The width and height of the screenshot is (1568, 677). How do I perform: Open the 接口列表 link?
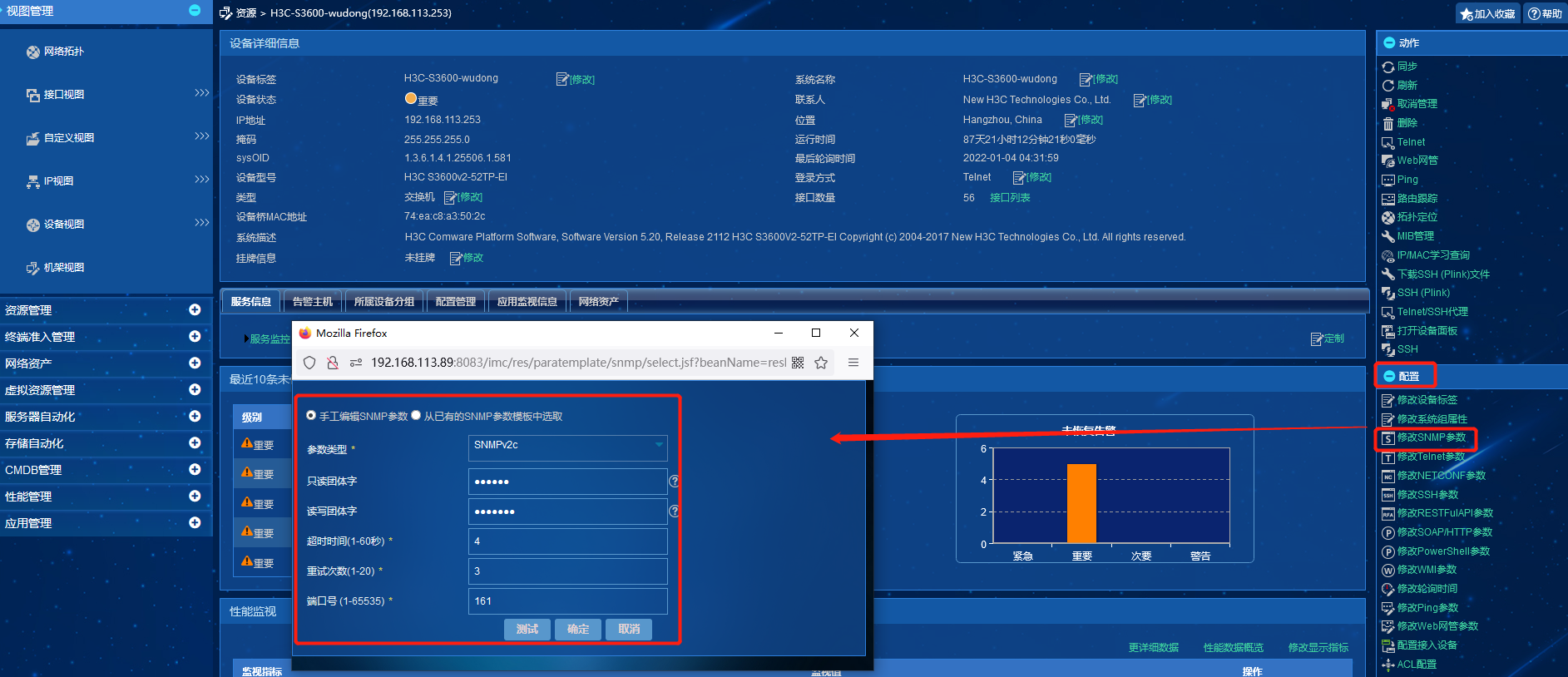(1010, 198)
